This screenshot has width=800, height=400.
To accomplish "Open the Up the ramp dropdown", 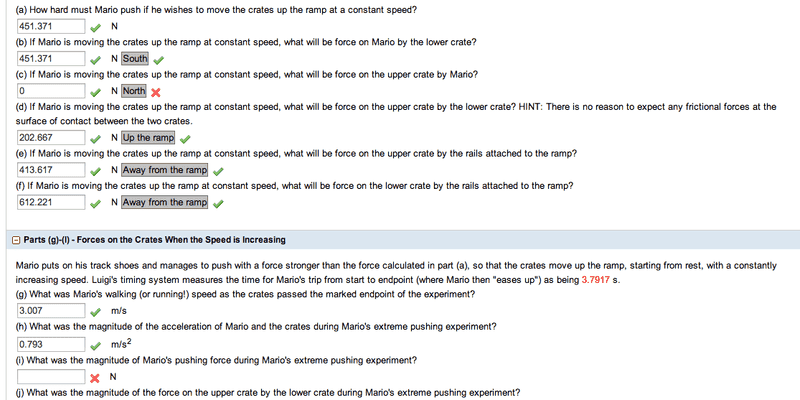I will click(x=149, y=138).
